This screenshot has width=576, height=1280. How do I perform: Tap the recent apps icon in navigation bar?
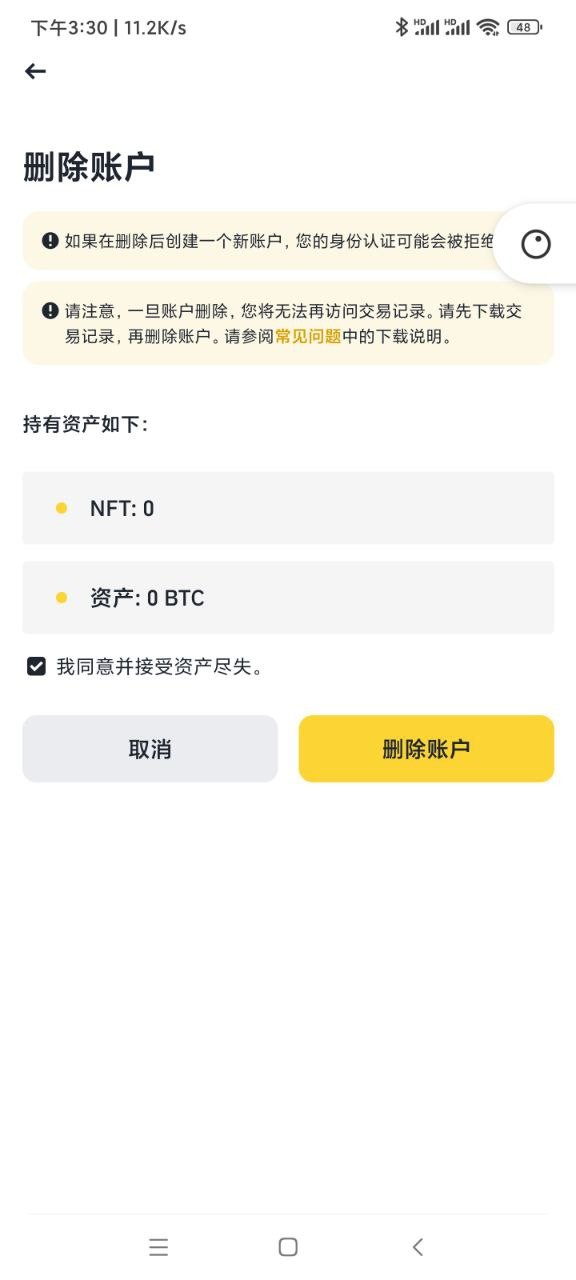coord(159,1247)
